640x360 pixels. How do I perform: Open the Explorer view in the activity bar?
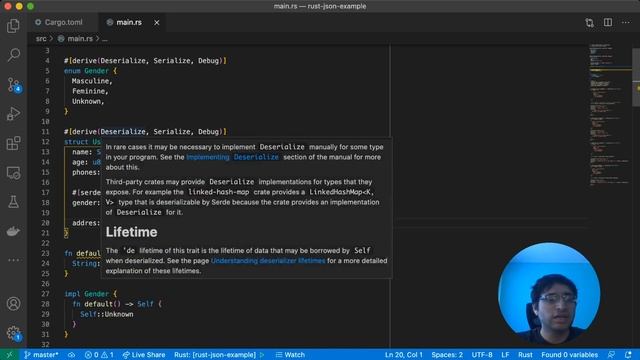(x=13, y=26)
